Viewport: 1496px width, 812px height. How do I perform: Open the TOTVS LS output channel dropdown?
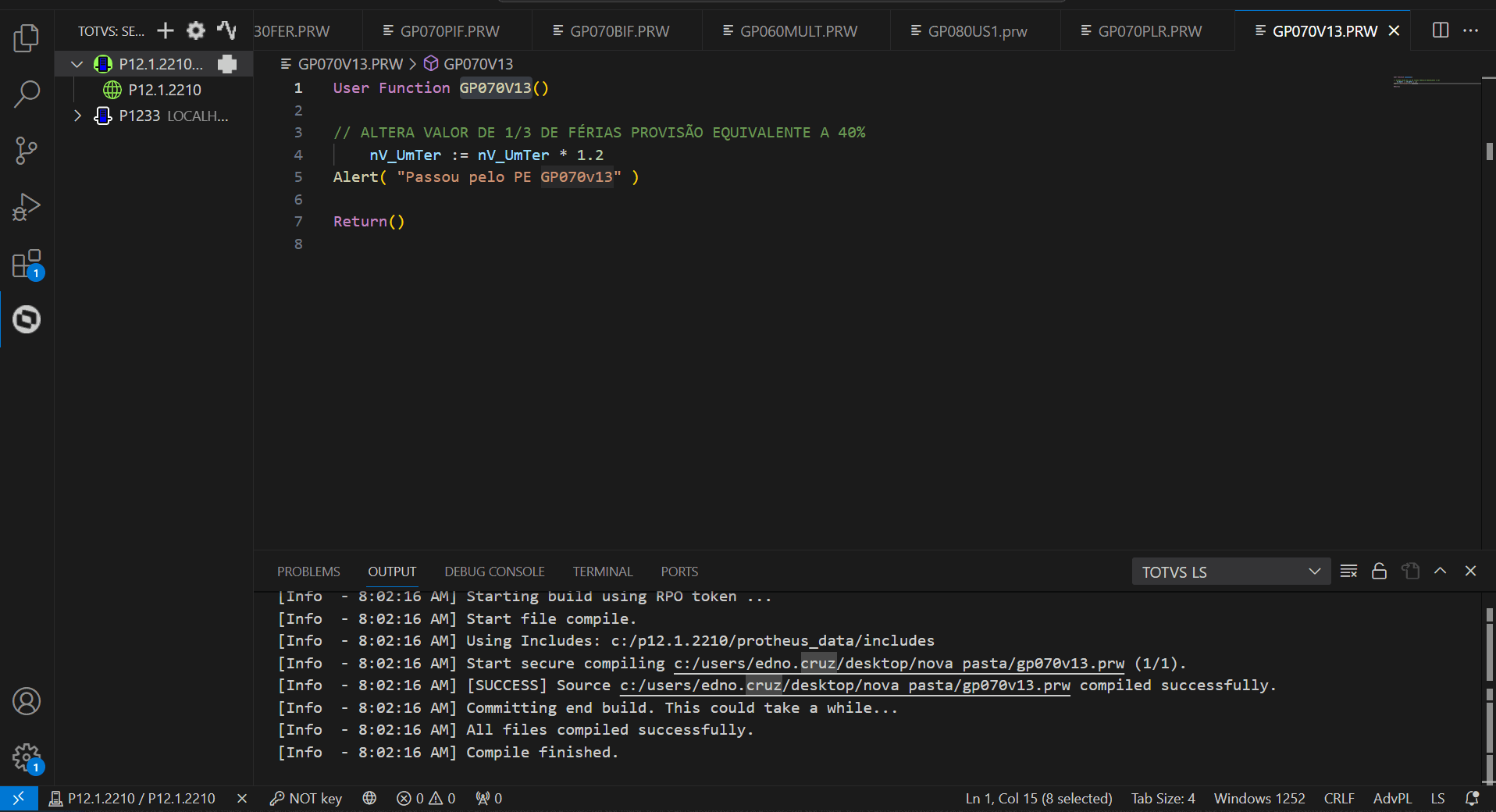[x=1231, y=572]
